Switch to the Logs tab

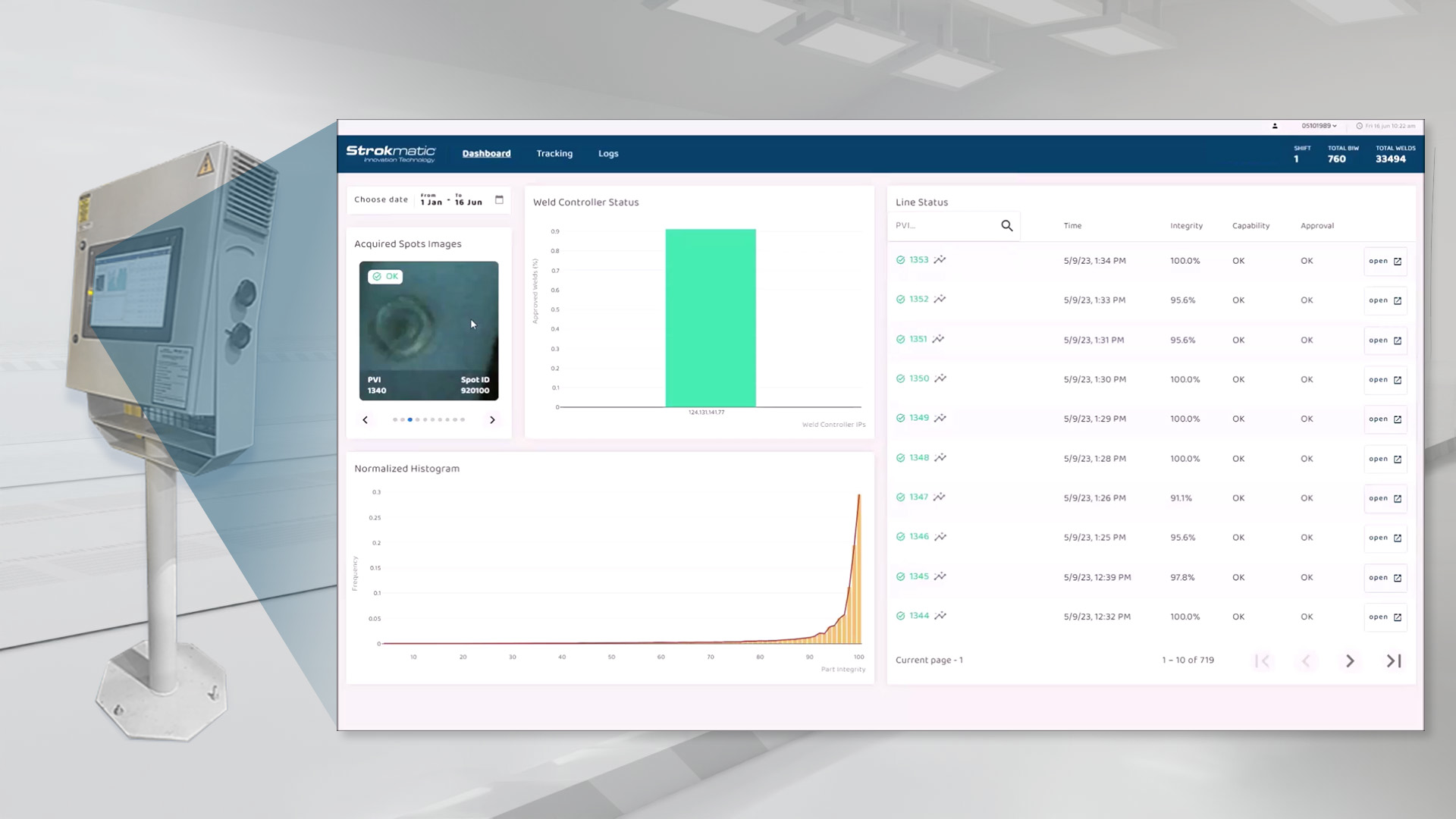coord(608,154)
